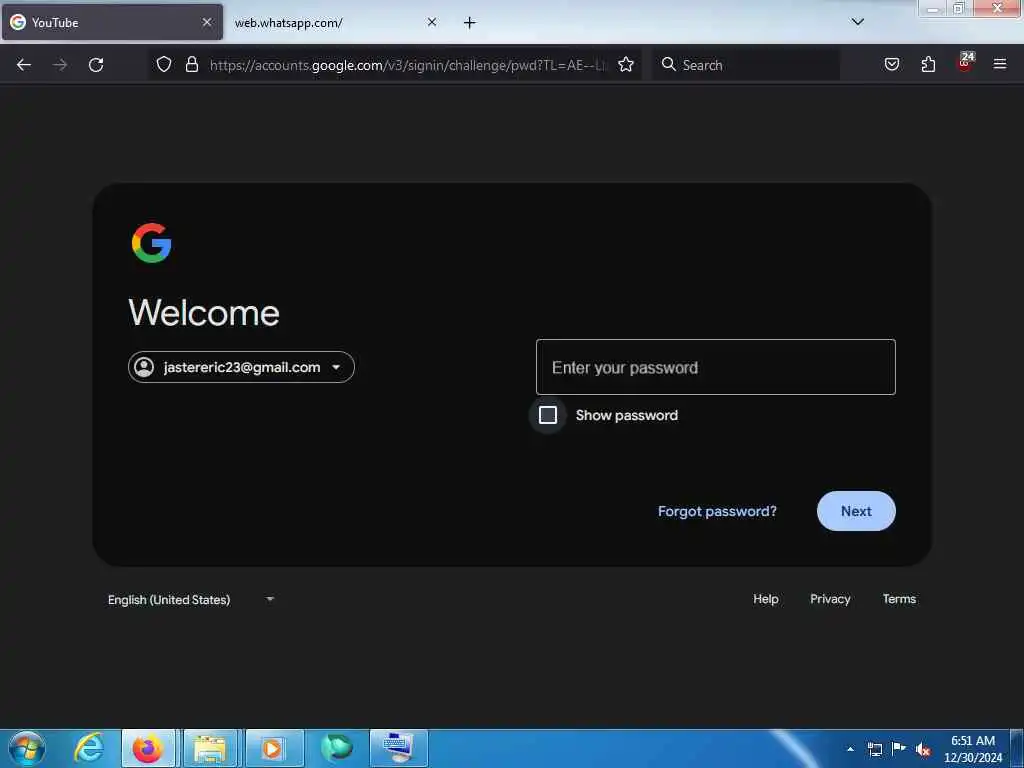Viewport: 1024px width, 768px height.
Task: Click the network tray icon
Action: [875, 749]
